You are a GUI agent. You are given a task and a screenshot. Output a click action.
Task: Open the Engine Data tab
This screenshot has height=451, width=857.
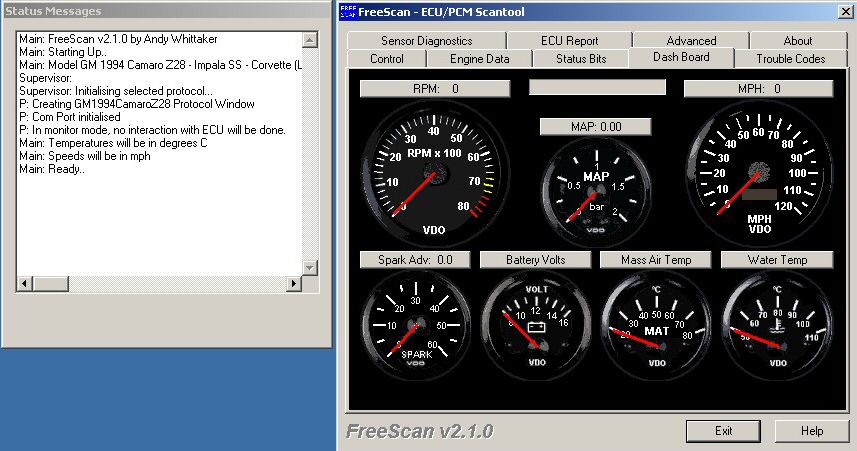pos(479,58)
